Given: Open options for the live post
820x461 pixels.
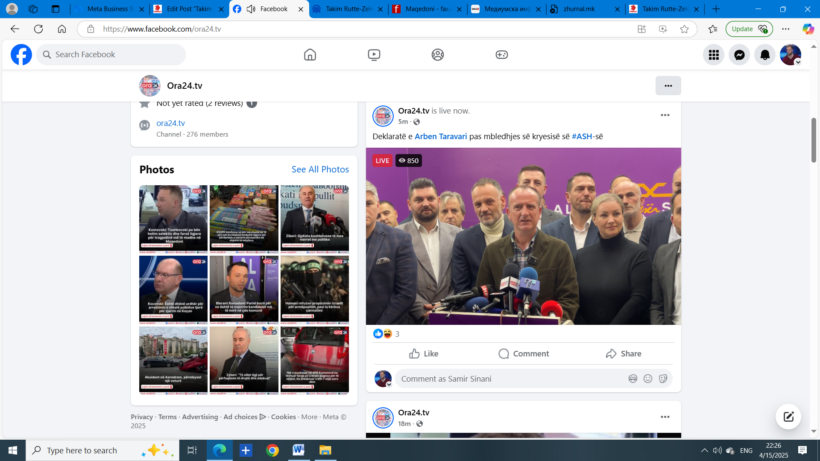Looking at the screenshot, I should point(665,115).
